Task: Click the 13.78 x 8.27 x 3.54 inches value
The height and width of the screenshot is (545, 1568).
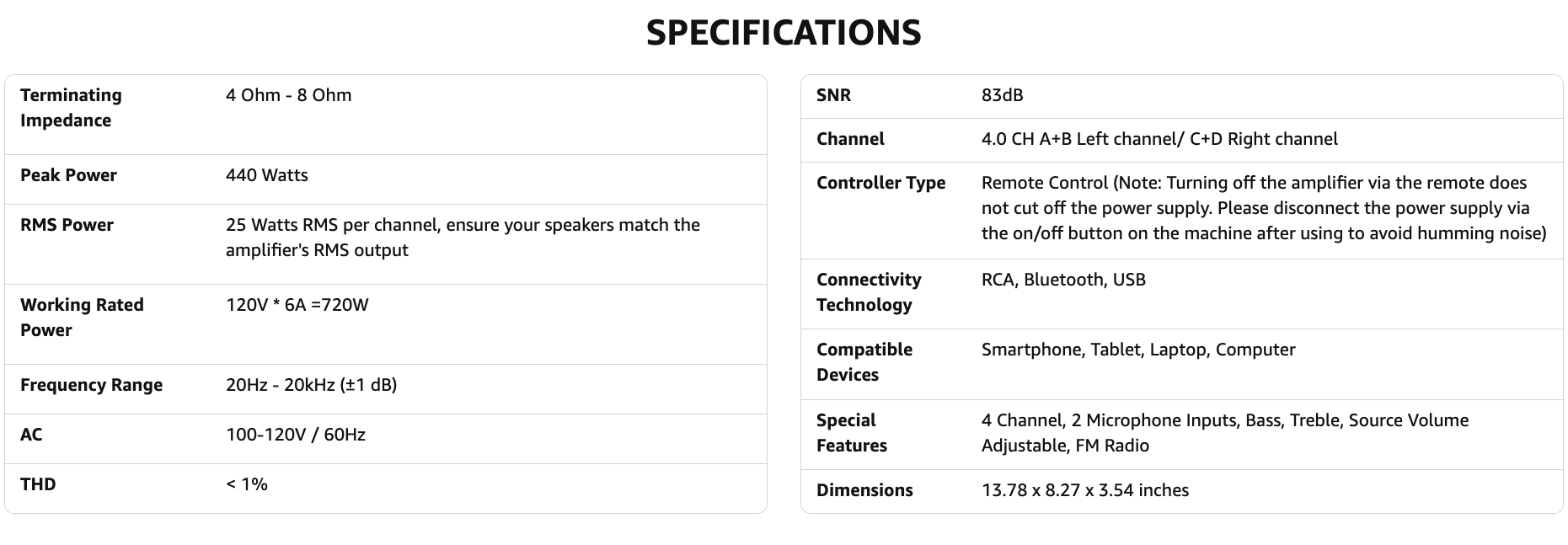Action: 1084,490
